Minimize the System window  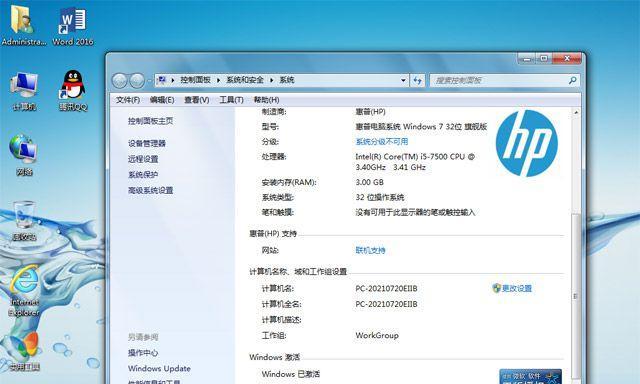click(527, 59)
